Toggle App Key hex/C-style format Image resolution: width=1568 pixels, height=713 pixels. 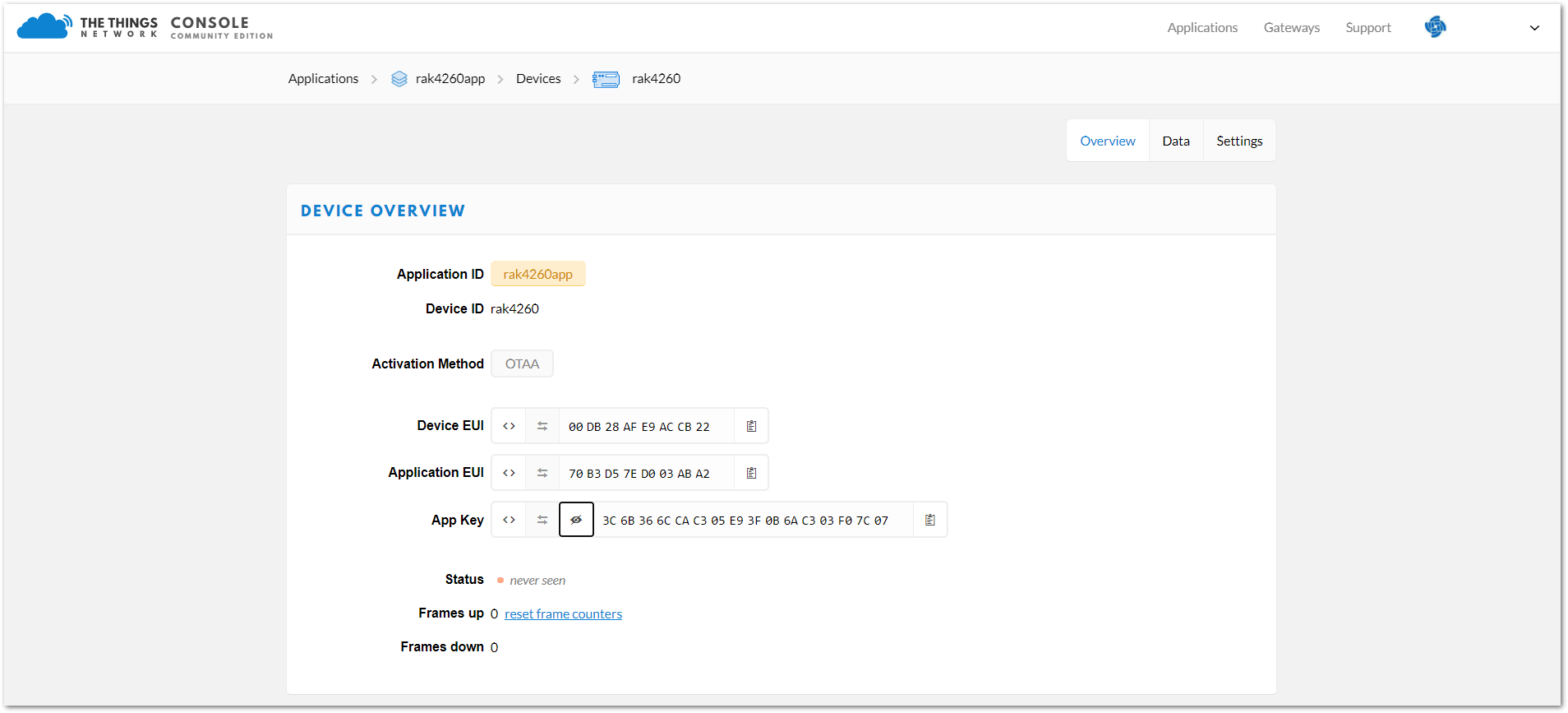tap(509, 520)
